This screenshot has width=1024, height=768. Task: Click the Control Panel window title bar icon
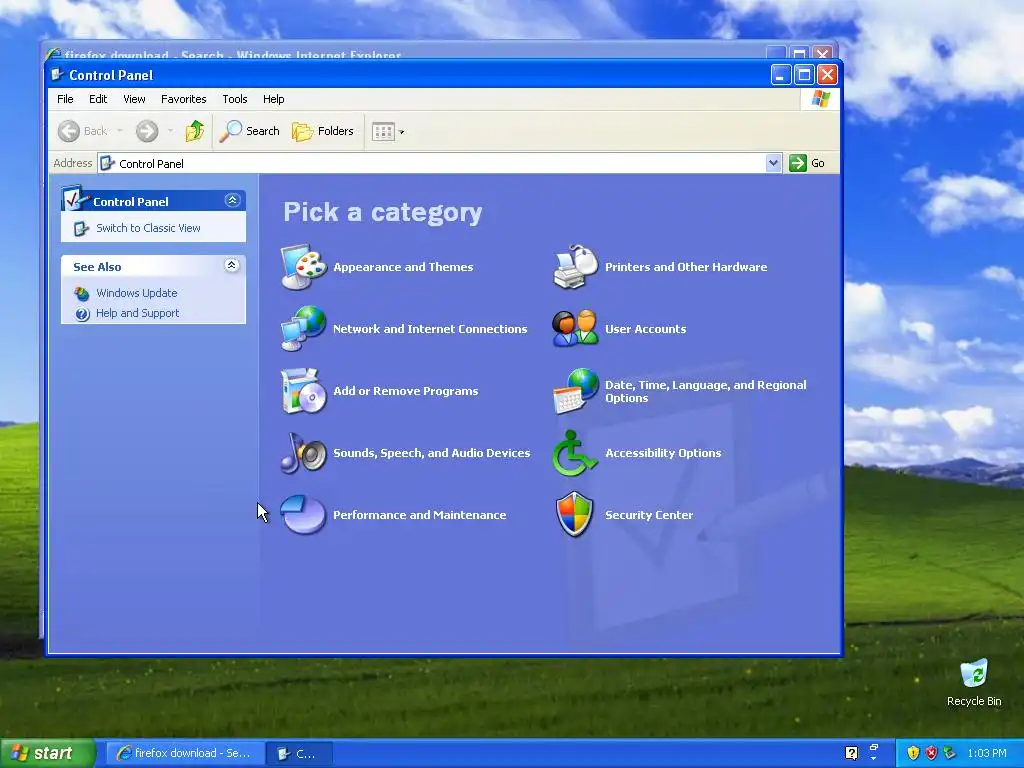coord(57,74)
